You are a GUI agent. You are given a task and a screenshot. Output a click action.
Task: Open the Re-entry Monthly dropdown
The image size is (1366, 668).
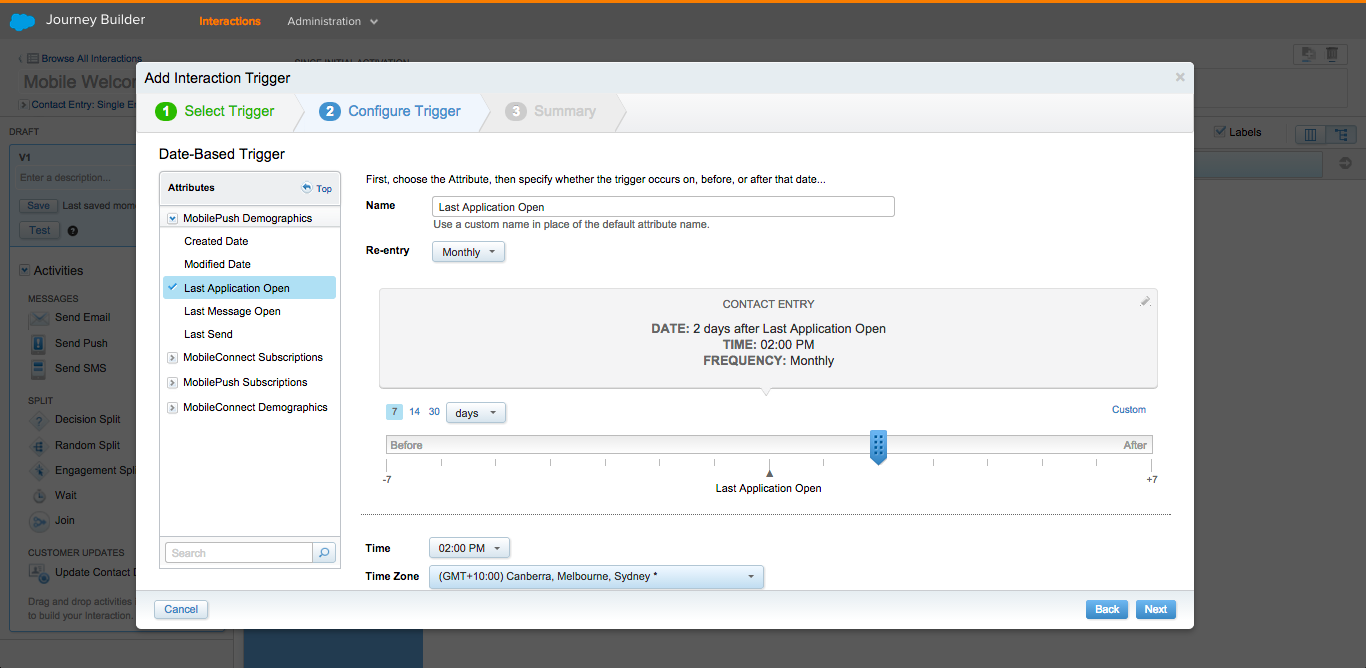click(x=469, y=252)
